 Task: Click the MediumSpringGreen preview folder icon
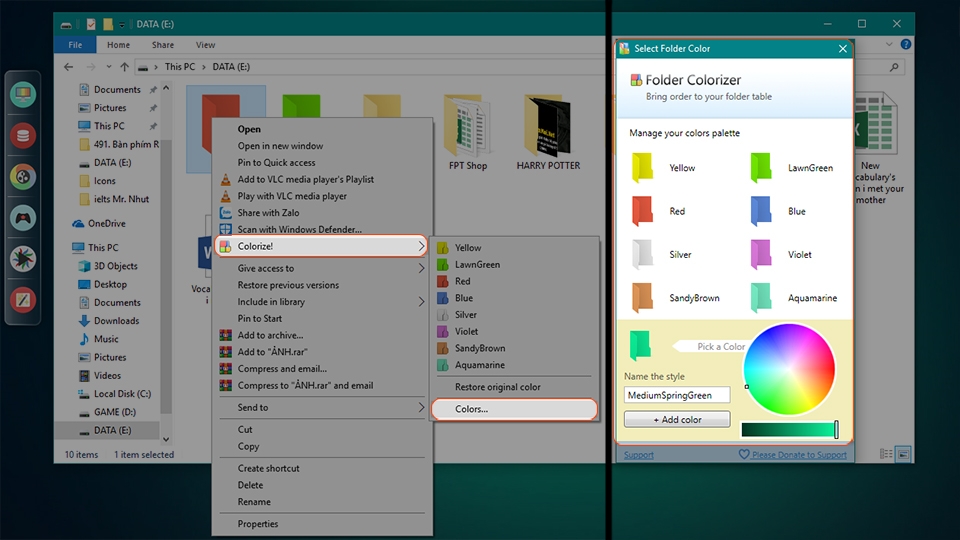point(640,345)
